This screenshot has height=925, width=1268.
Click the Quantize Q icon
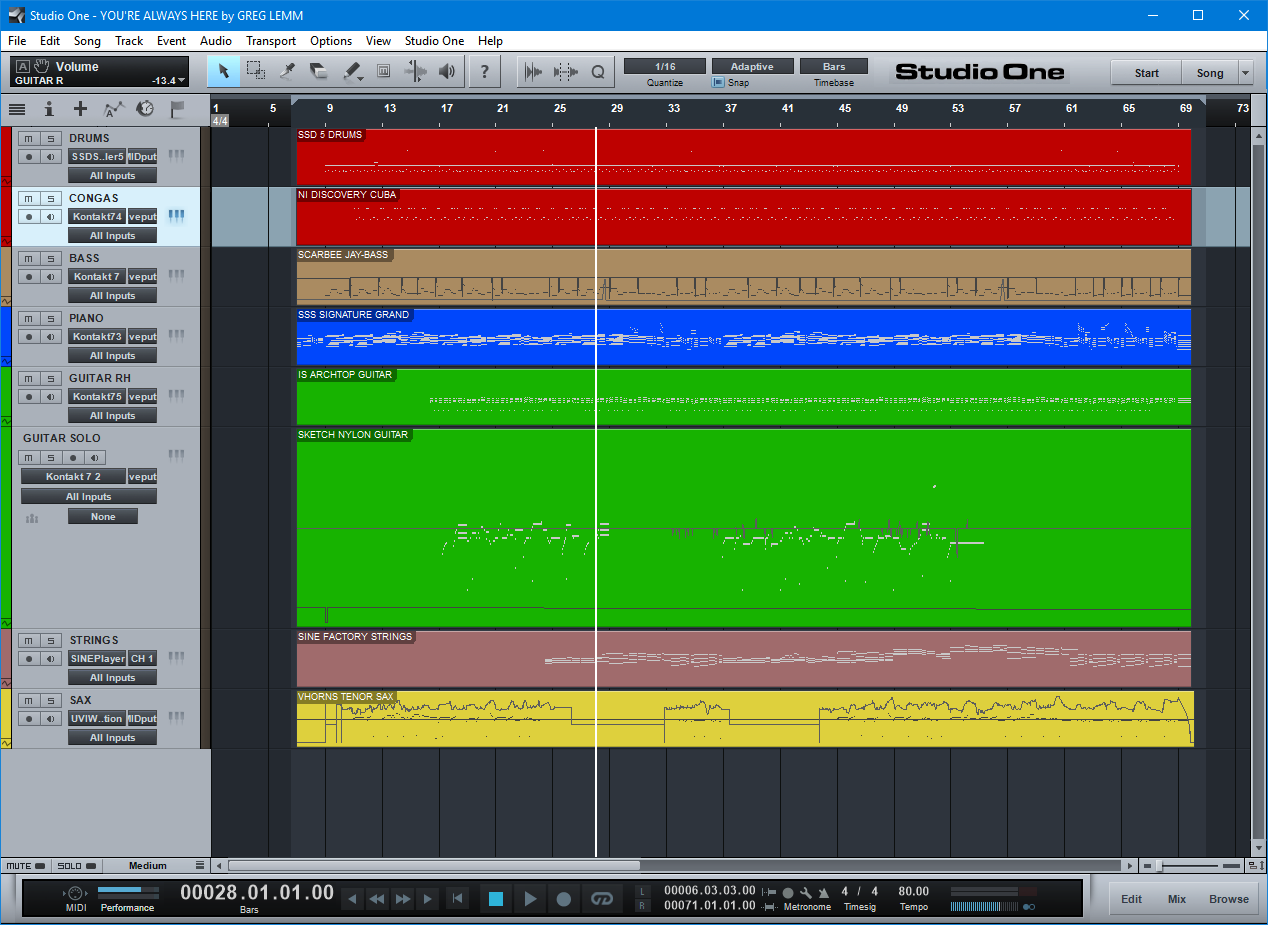coord(598,71)
